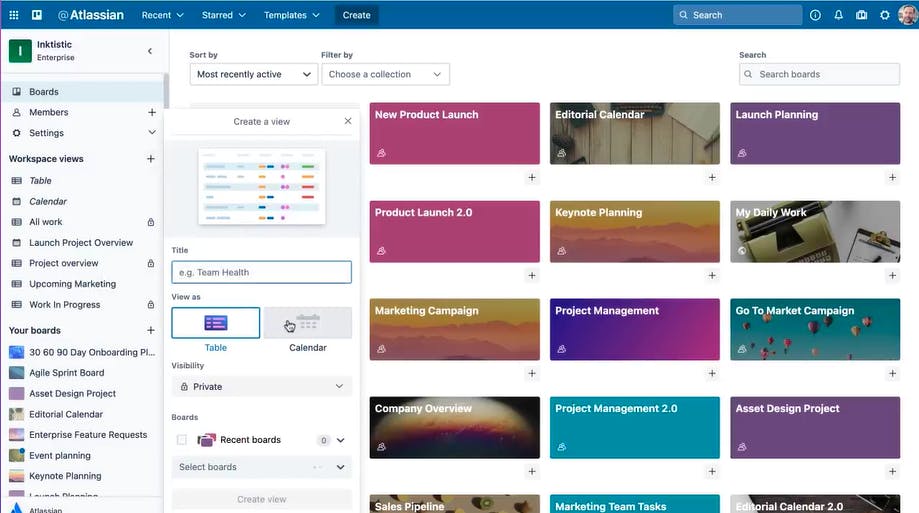Open the Company Overview board card
The width and height of the screenshot is (919, 513).
(x=454, y=427)
